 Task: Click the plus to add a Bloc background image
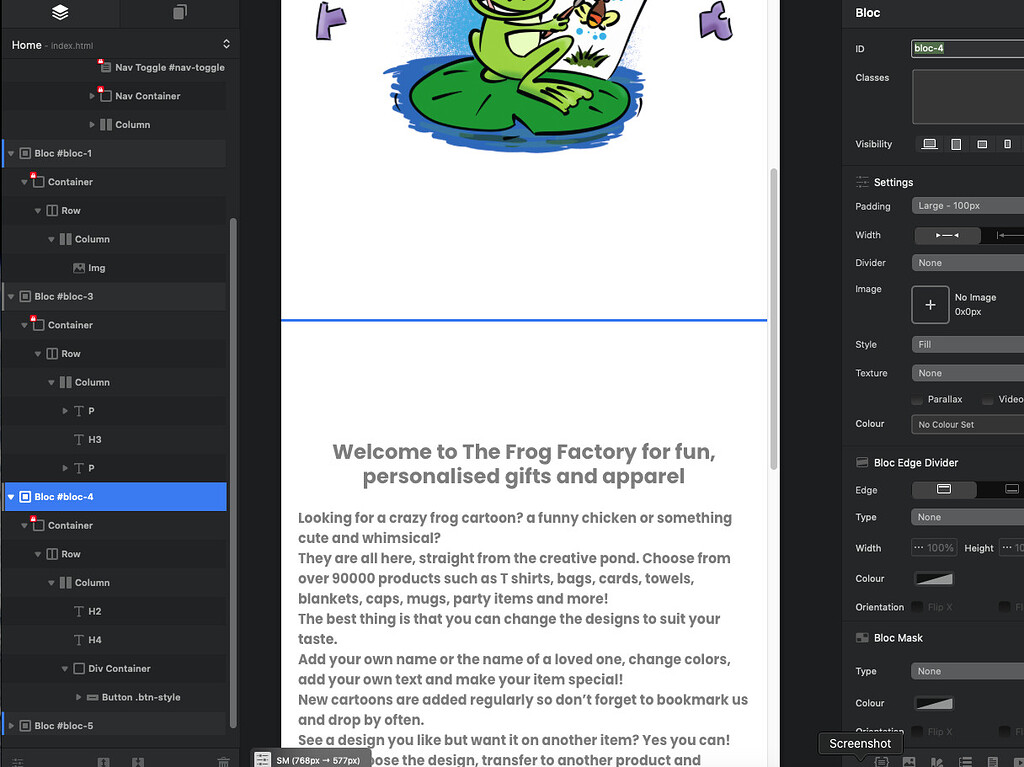[x=930, y=304]
